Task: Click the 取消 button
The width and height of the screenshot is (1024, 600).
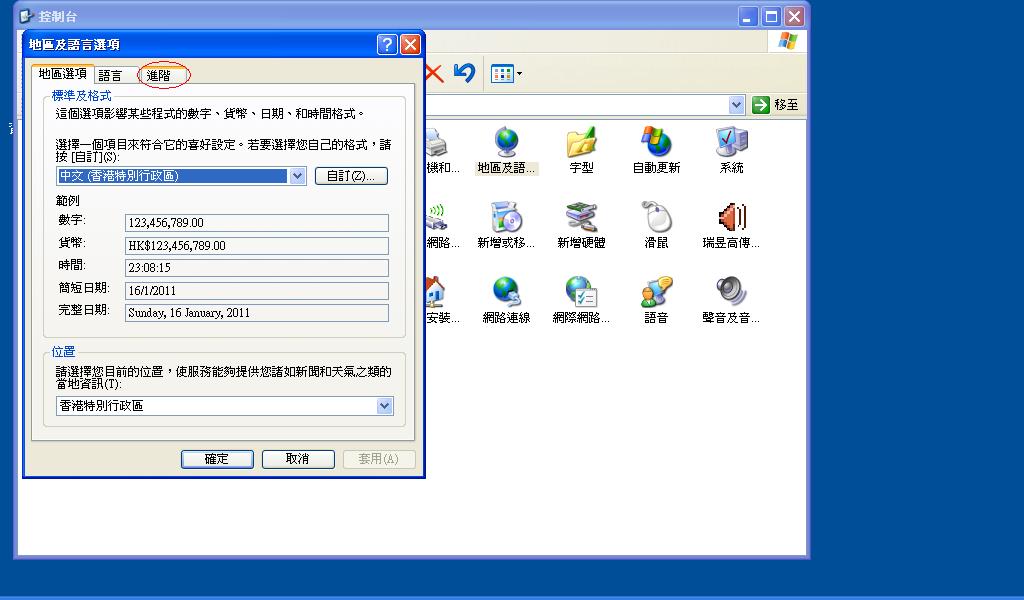Action: coord(298,459)
